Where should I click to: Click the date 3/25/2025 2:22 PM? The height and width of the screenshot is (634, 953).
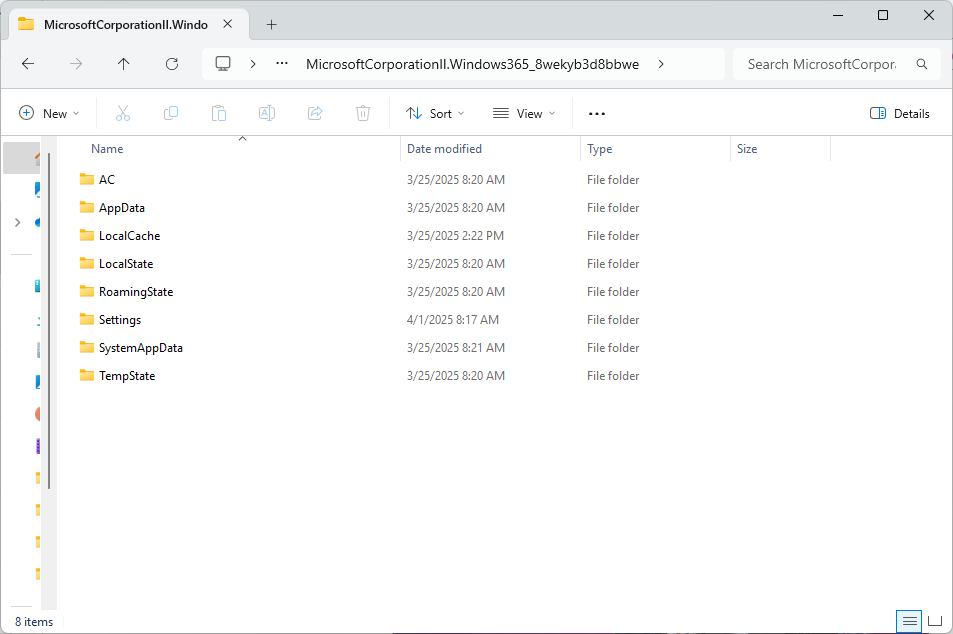click(455, 236)
